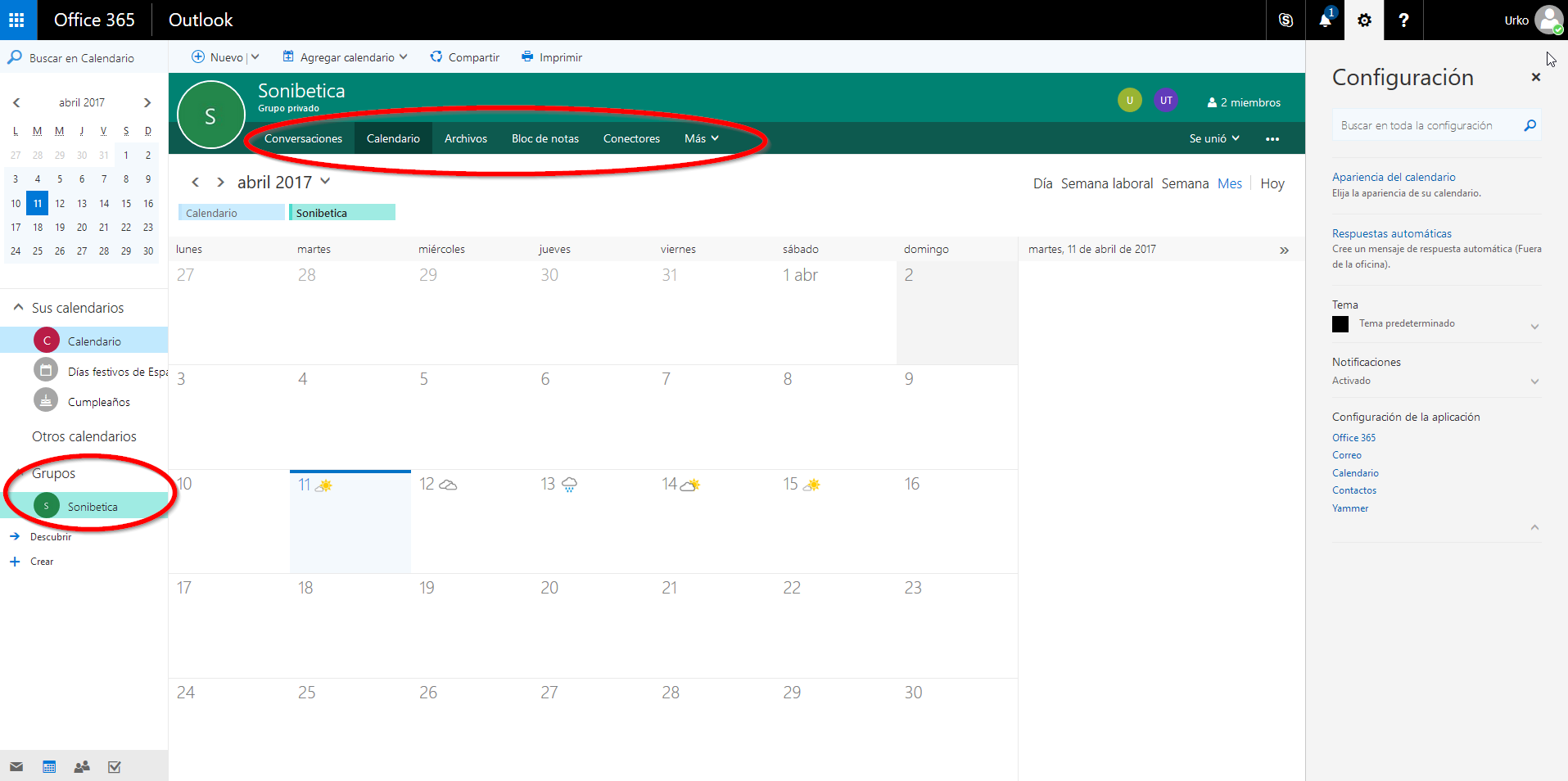
Task: Go to next month in main calendar
Action: 220,183
